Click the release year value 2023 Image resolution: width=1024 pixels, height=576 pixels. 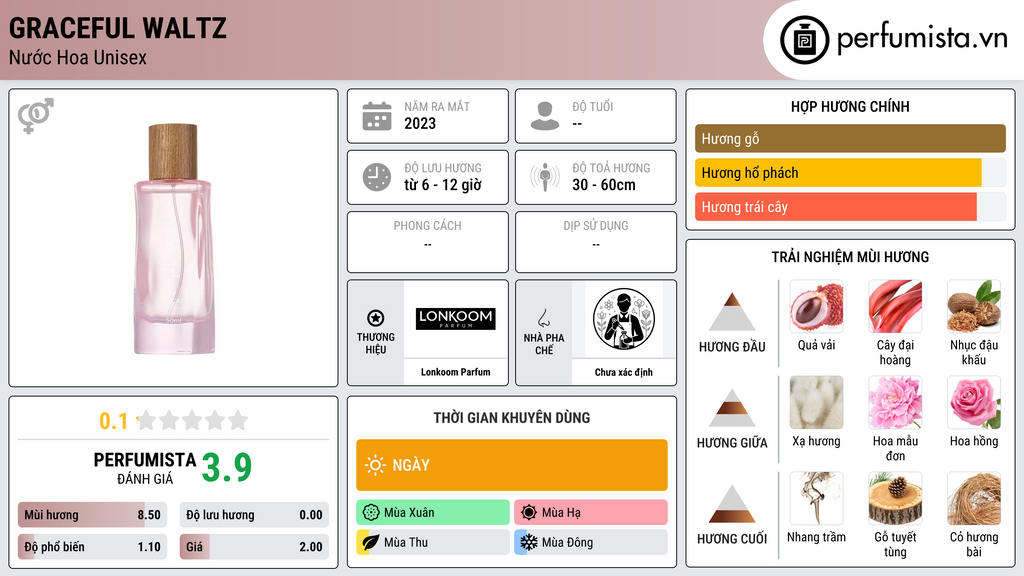[420, 123]
